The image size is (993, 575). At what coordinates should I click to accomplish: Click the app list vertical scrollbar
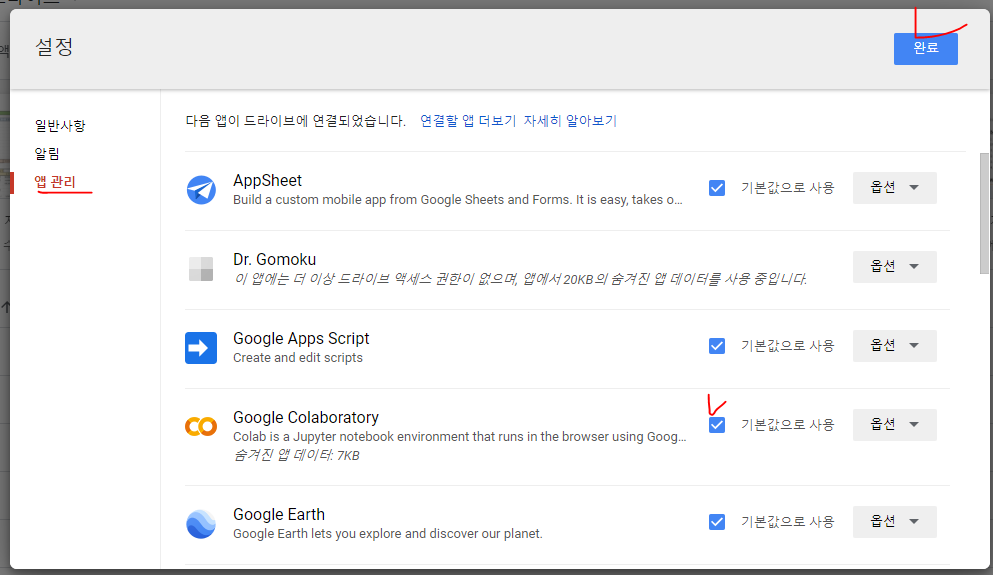click(984, 213)
